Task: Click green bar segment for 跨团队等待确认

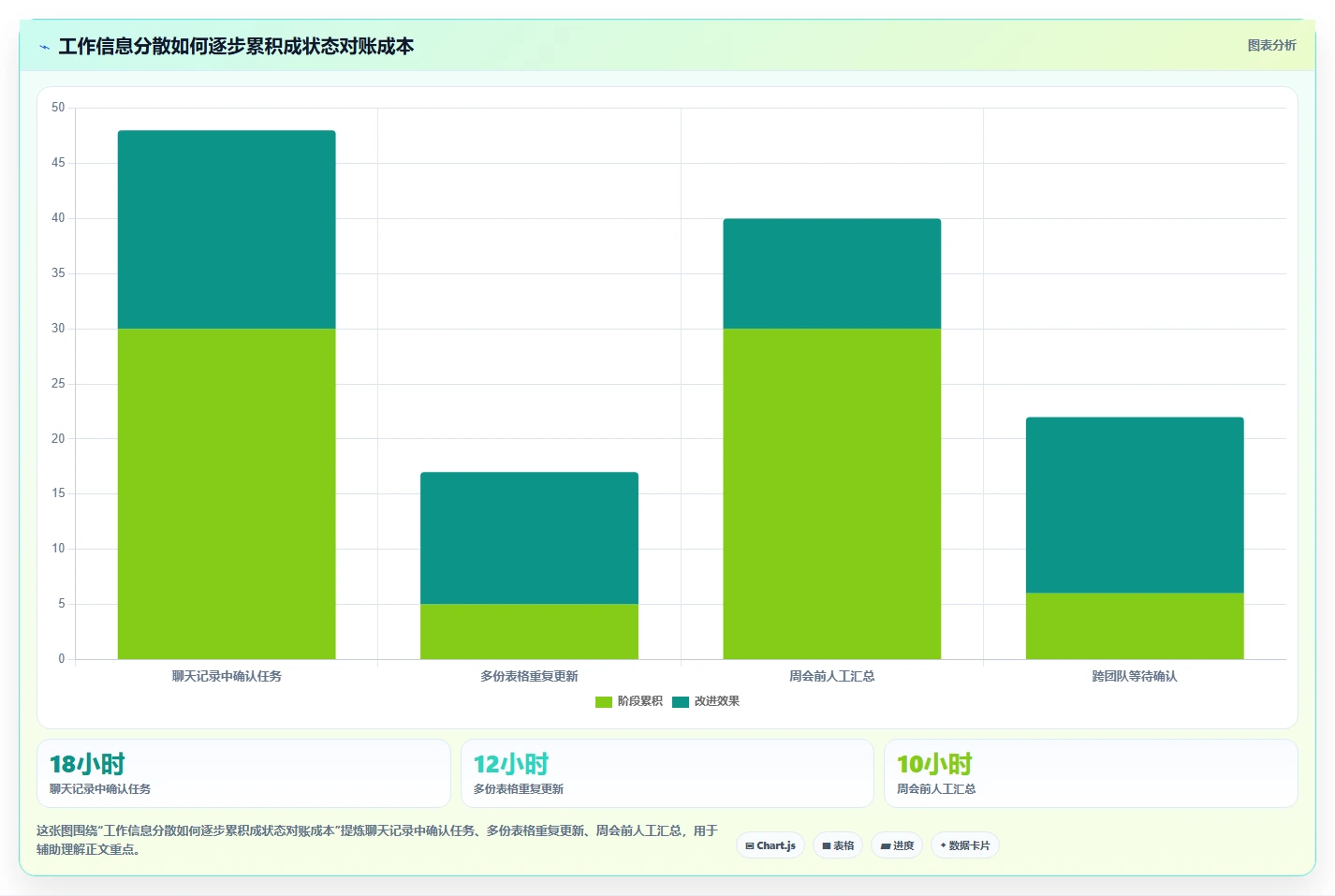Action: (x=1135, y=625)
